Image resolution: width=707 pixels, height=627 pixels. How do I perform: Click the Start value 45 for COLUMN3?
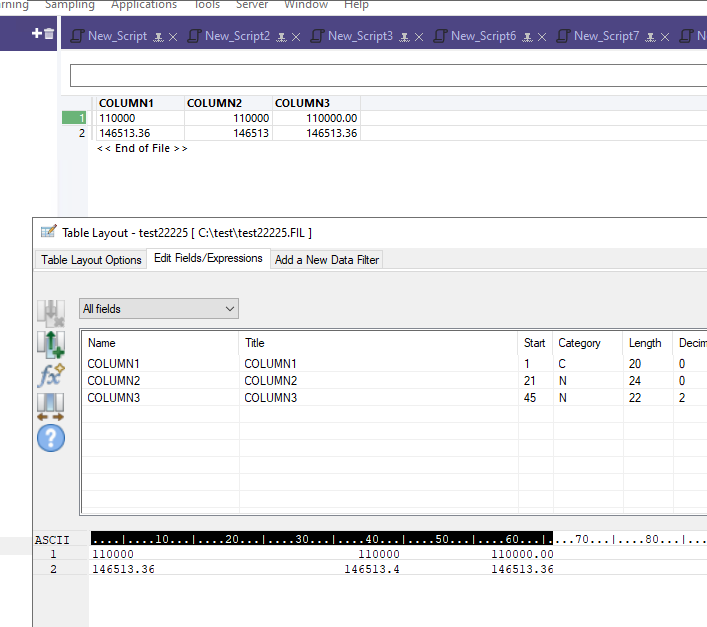[530, 398]
